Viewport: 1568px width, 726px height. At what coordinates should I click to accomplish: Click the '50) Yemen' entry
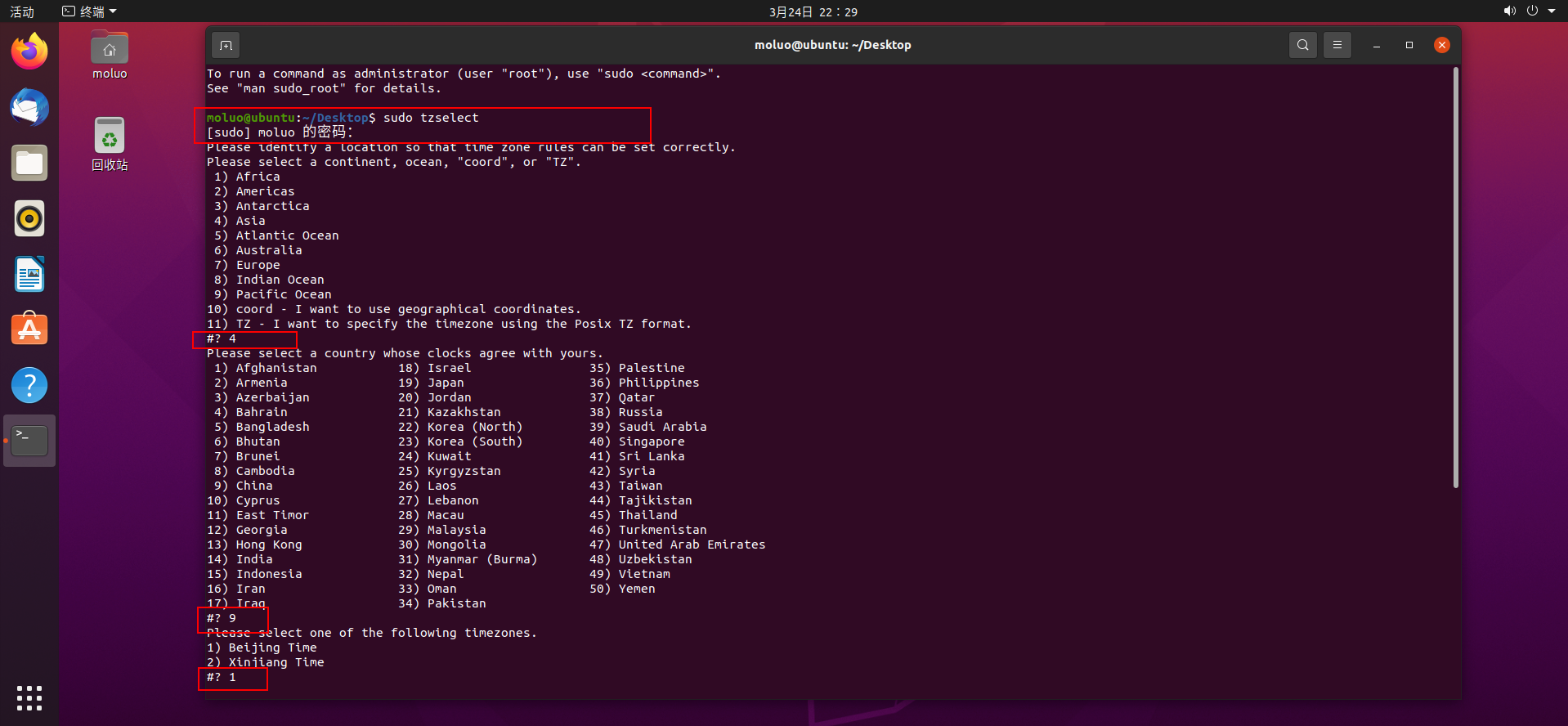(622, 589)
